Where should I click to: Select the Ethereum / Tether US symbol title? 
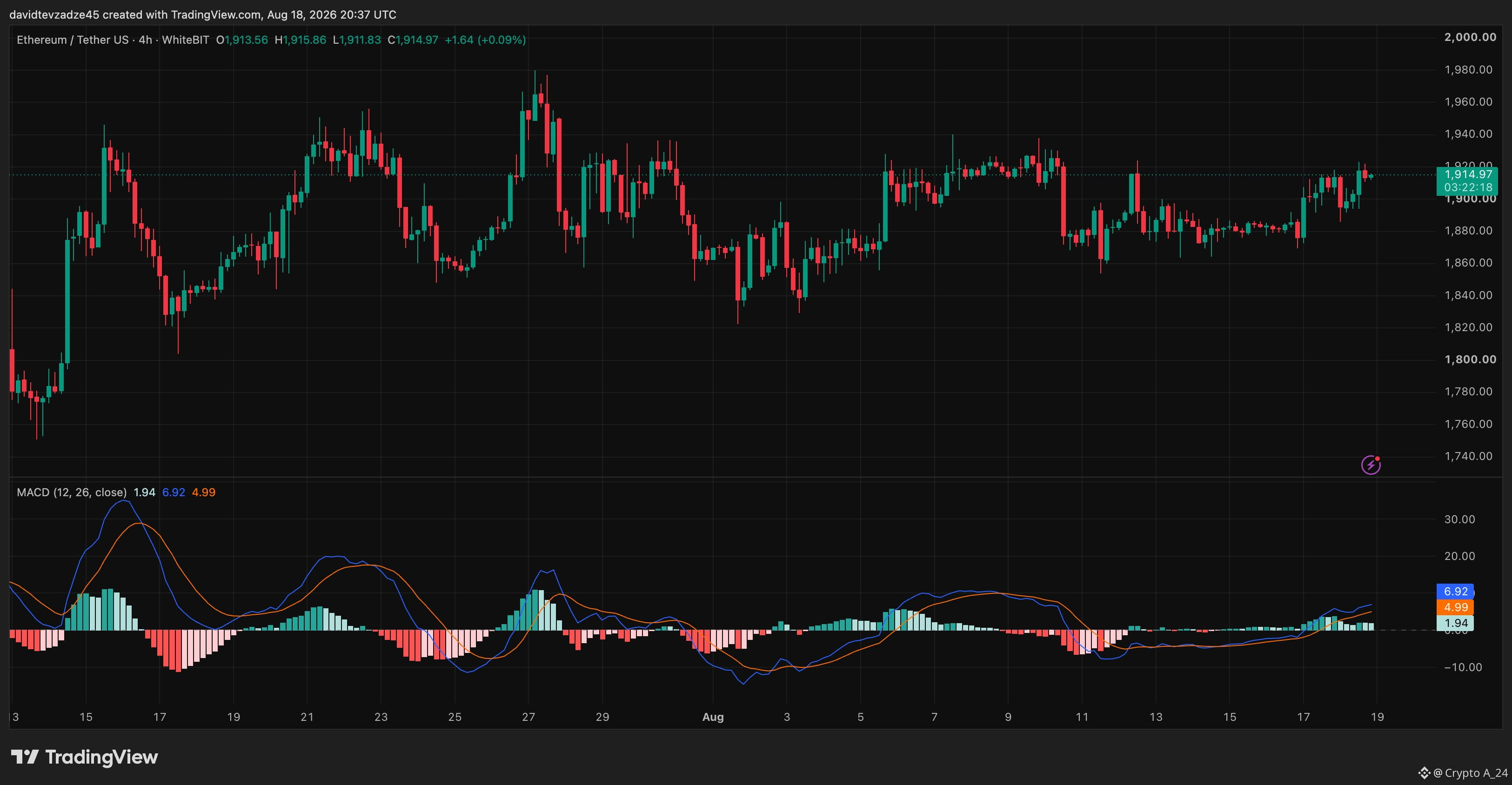coord(73,40)
